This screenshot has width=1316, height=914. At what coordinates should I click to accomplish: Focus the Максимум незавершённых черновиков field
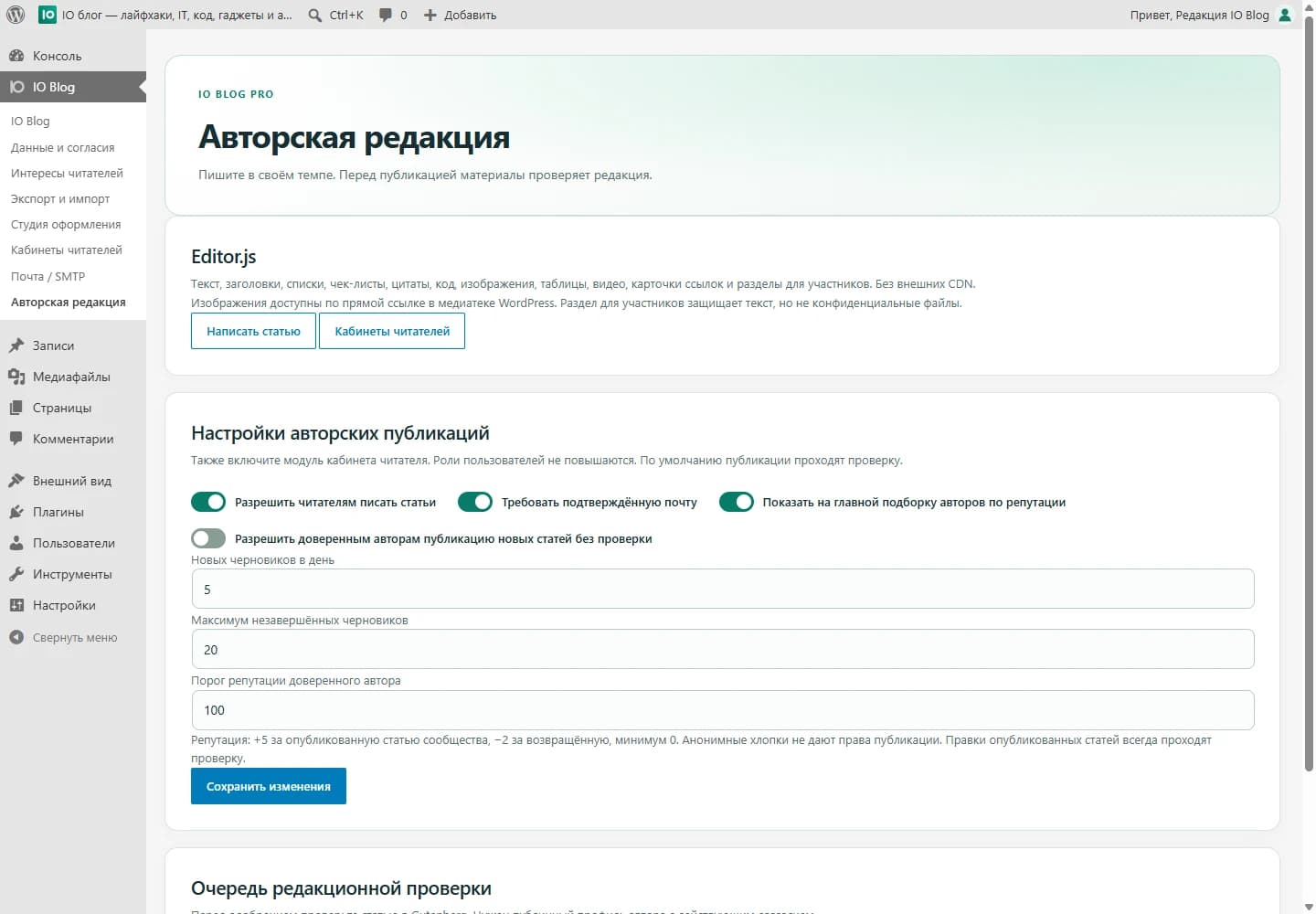(x=723, y=650)
